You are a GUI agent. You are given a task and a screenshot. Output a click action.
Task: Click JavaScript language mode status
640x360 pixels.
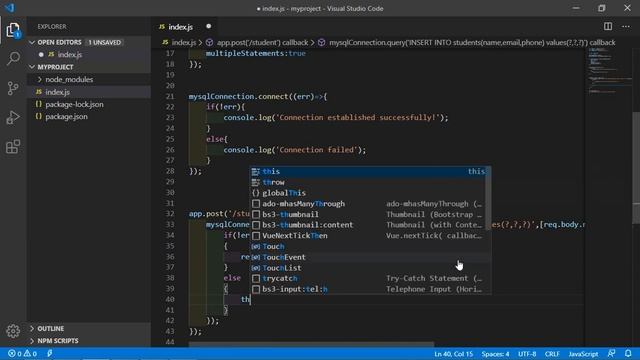click(583, 354)
